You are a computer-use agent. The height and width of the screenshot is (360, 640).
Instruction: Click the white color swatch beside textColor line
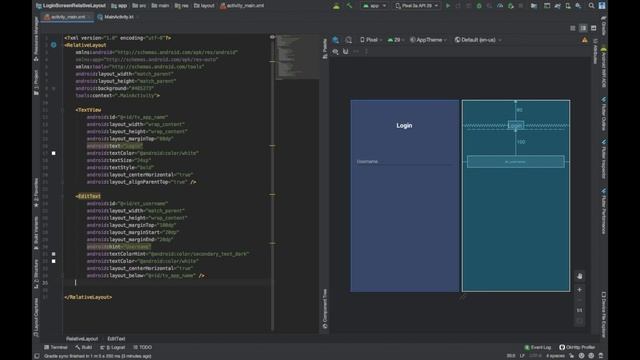[53, 153]
